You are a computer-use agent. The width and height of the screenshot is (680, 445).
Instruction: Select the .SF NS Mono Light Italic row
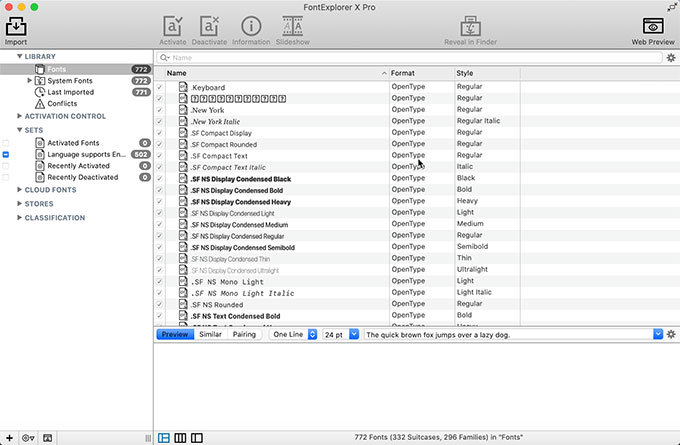point(417,293)
